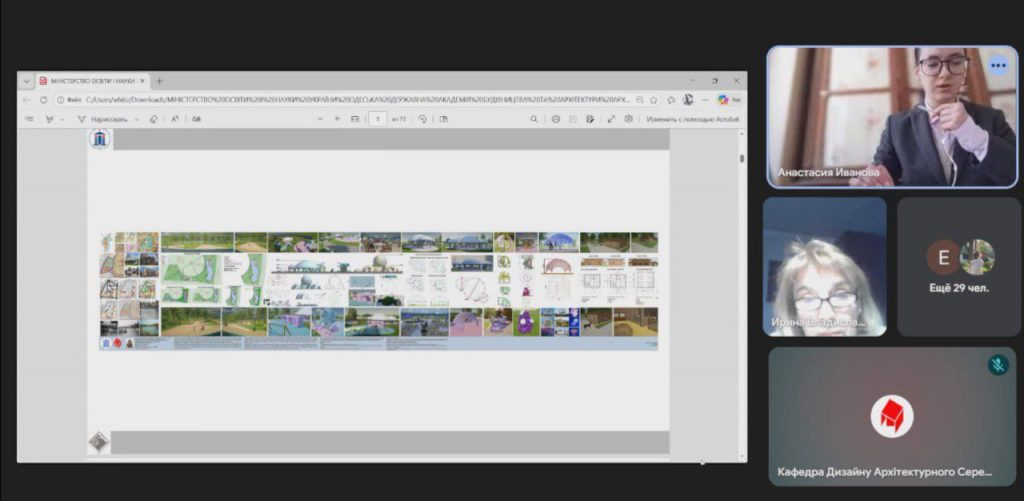The width and height of the screenshot is (1024, 501).
Task: Select the МІНІСТЕРСТВО ОСВІТИ PDF tab
Action: point(90,81)
